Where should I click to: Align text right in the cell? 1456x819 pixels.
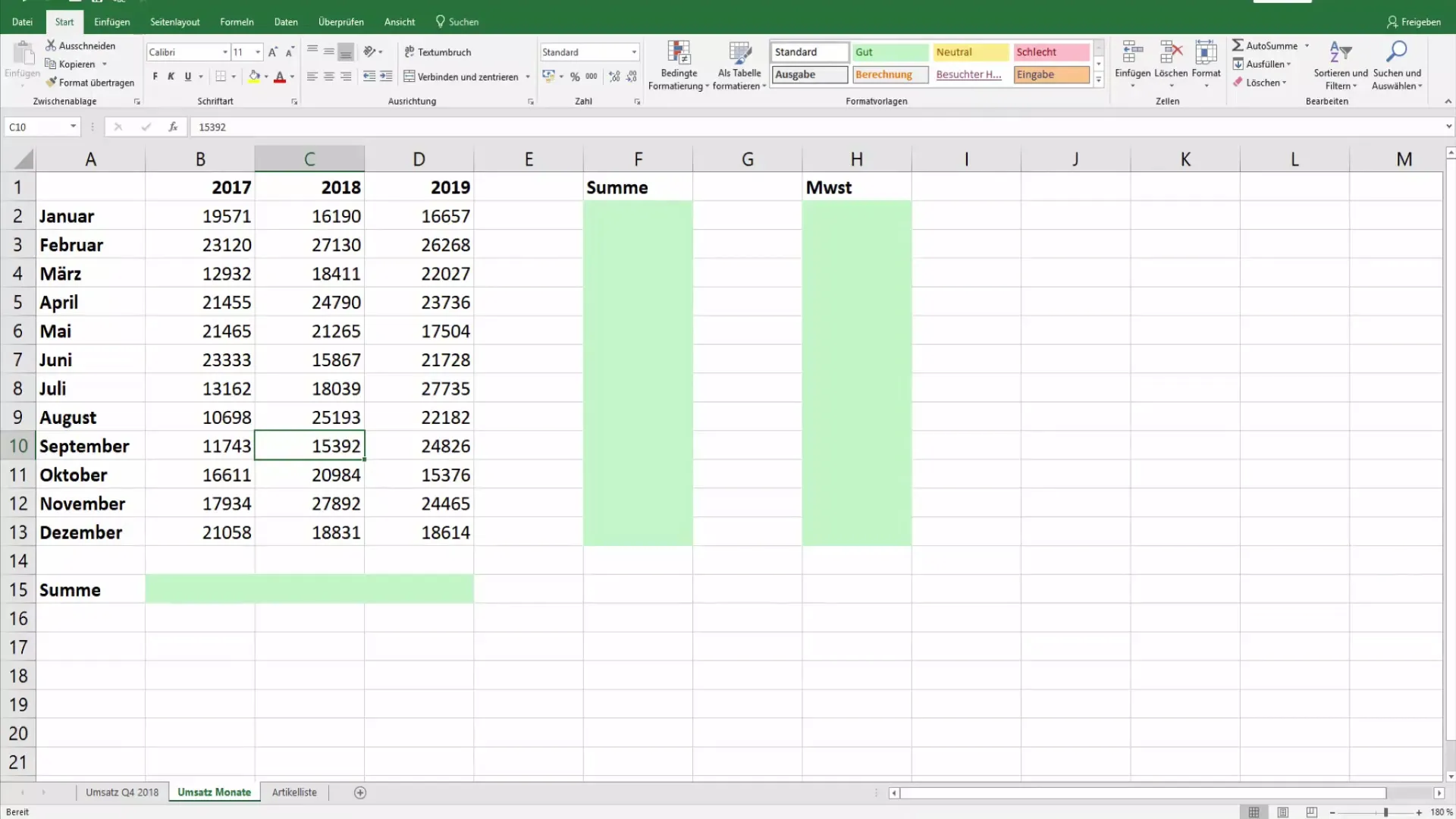click(x=346, y=76)
